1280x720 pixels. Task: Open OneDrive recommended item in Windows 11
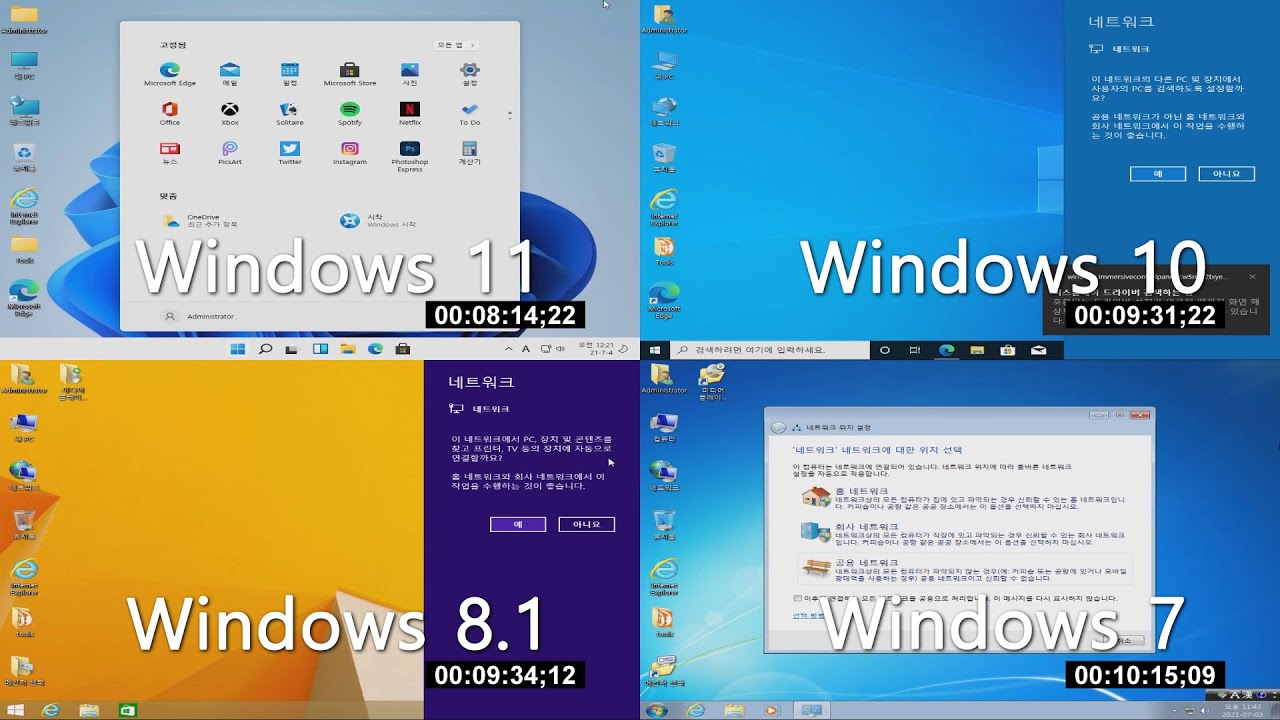click(x=200, y=220)
